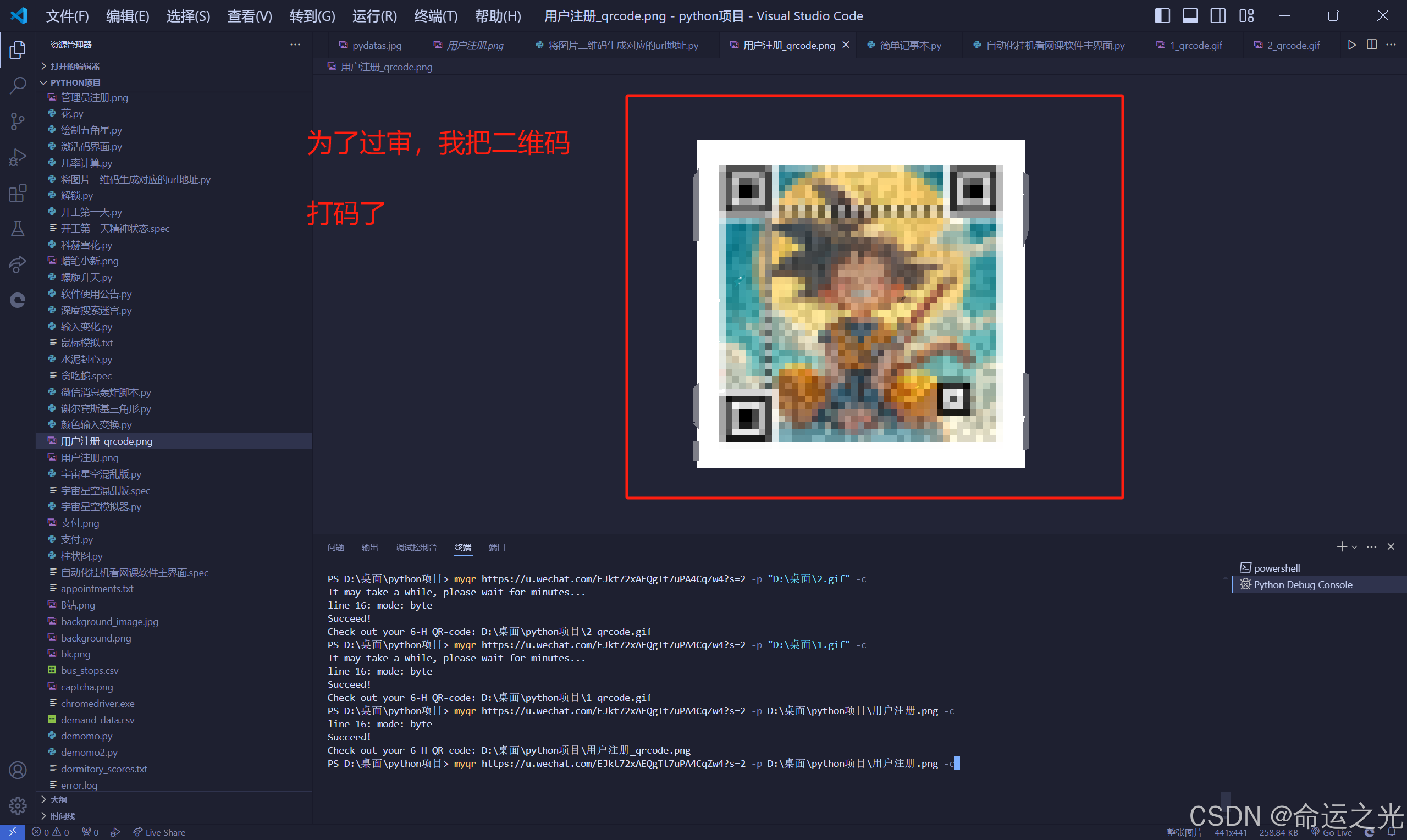
Task: Collapse the PYTHON项目 folder section
Action: 74,82
